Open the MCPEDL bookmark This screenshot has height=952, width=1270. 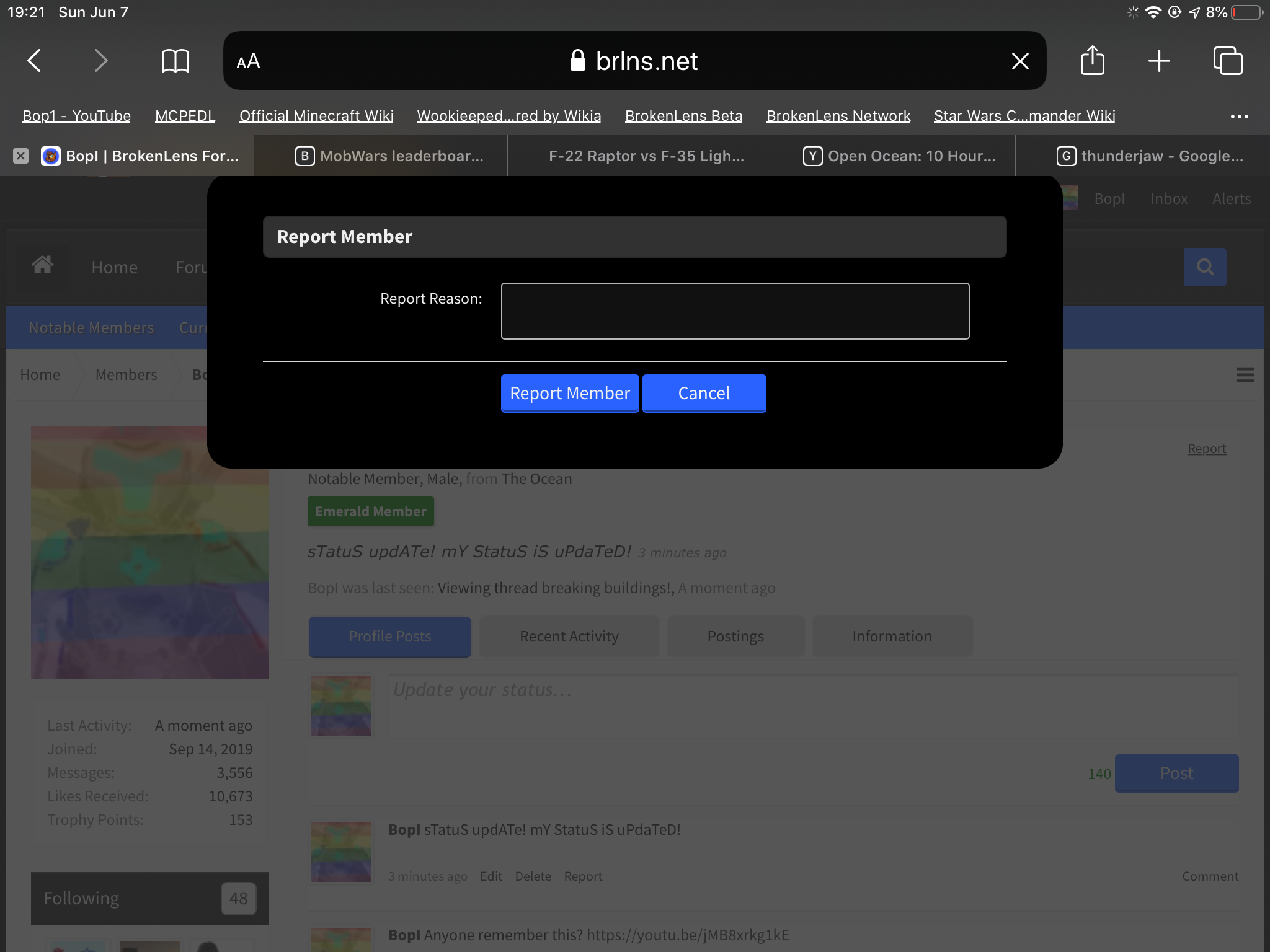(185, 116)
